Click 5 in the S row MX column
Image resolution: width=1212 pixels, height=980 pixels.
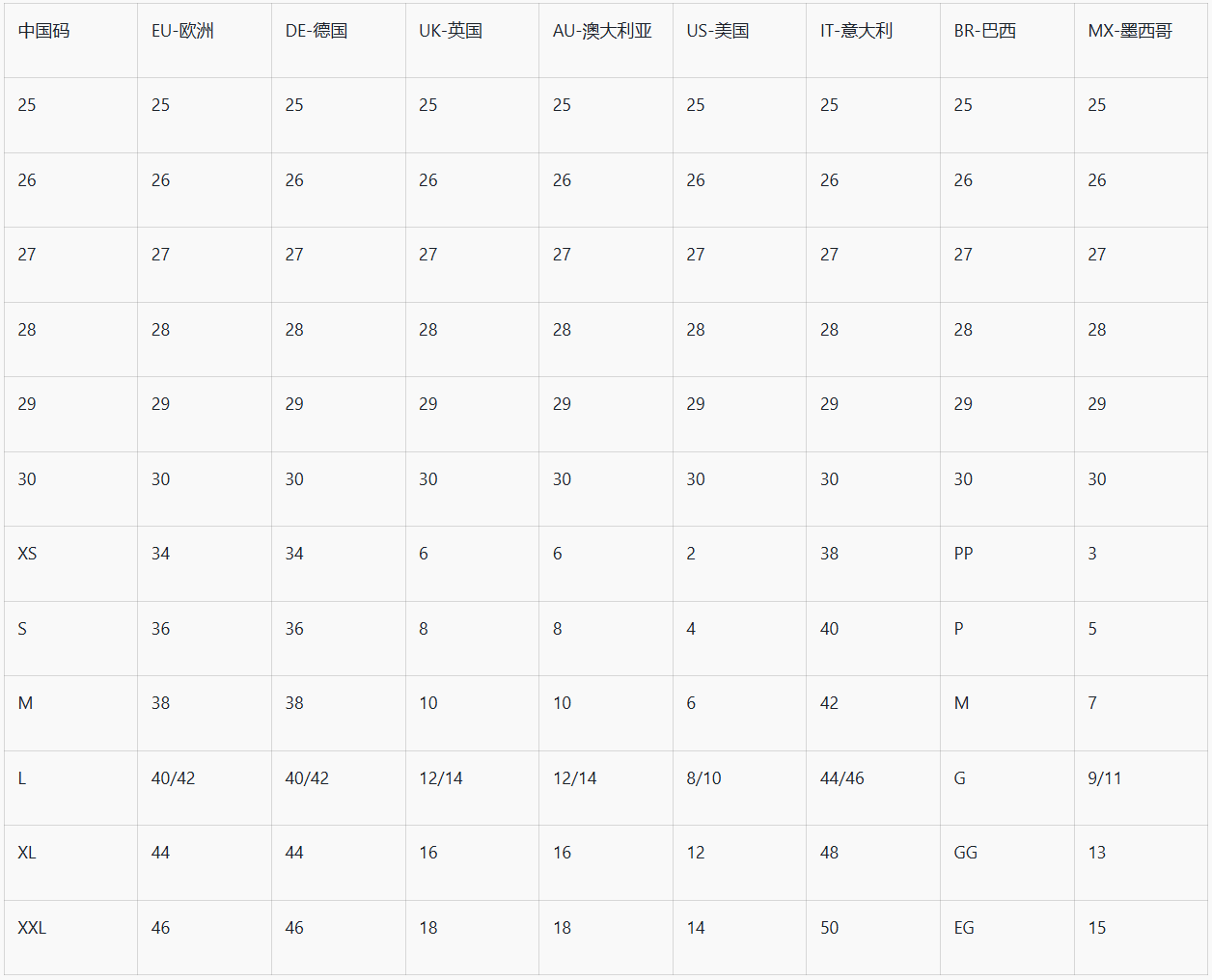[1092, 629]
